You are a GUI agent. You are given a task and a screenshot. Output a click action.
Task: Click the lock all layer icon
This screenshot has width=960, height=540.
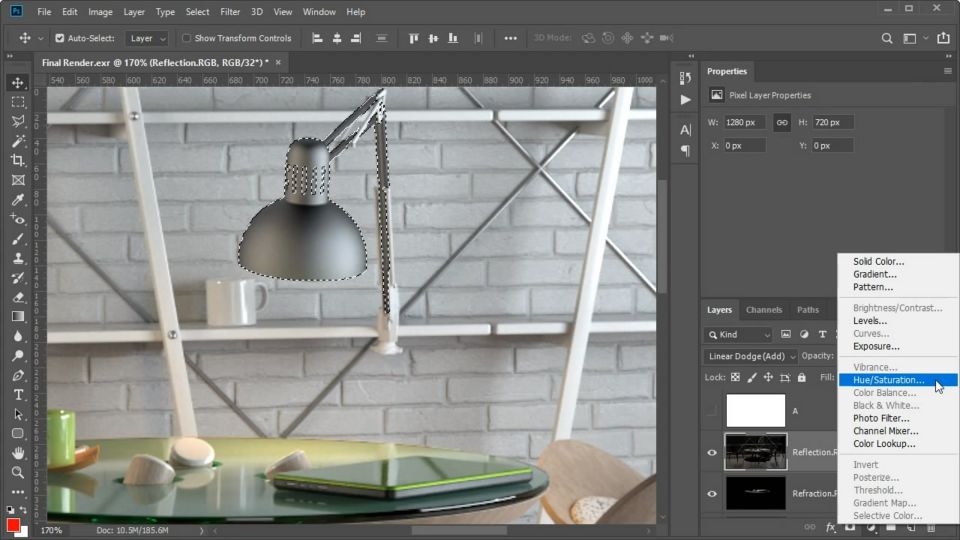pyautogui.click(x=801, y=377)
